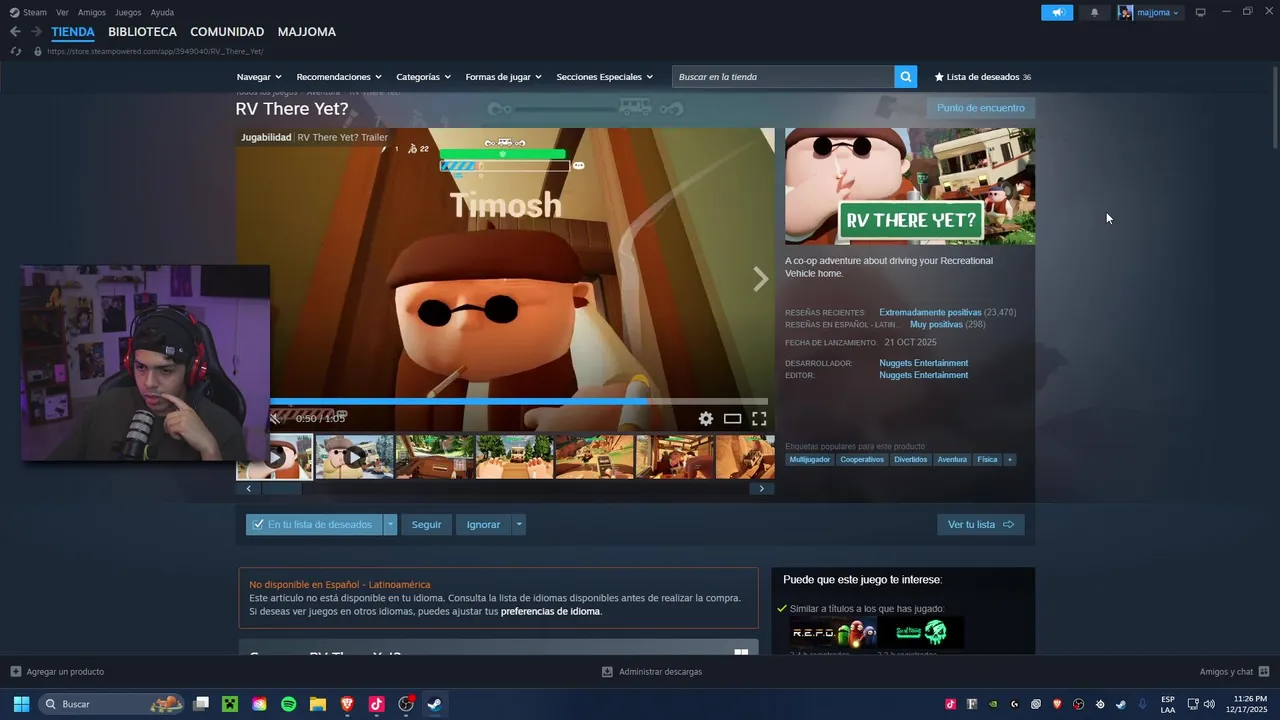Switch to the BIBLIOTECA tab
This screenshot has width=1280, height=720.
pos(142,32)
